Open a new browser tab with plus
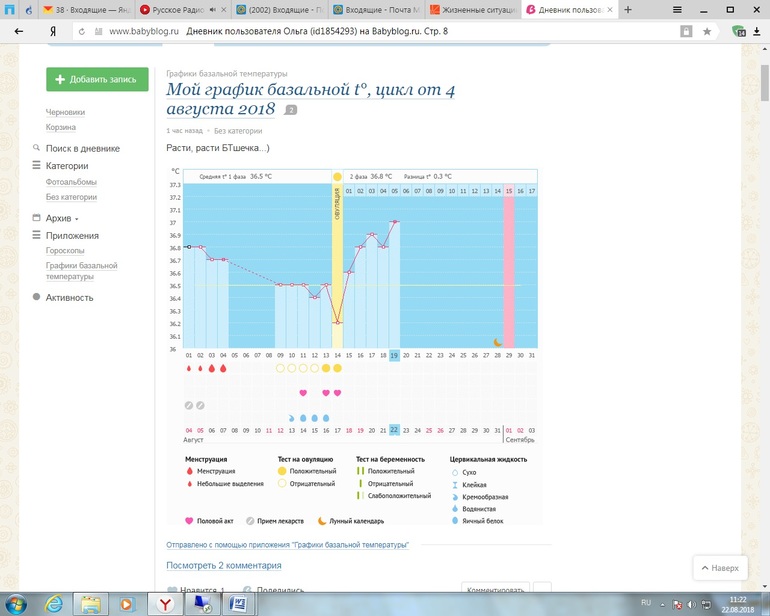Viewport: 770px width, 616px height. [x=628, y=9]
